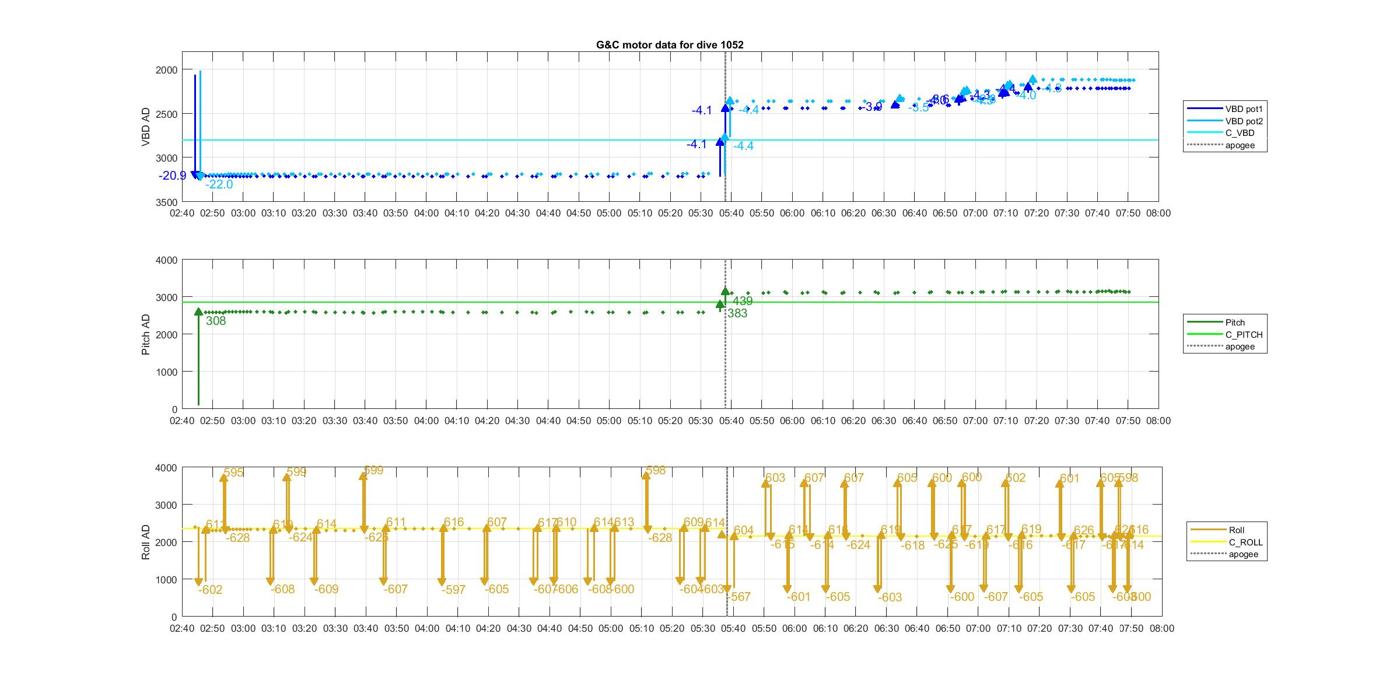
Task: Click the '4000' tick on Pitch axis
Action: 166,260
